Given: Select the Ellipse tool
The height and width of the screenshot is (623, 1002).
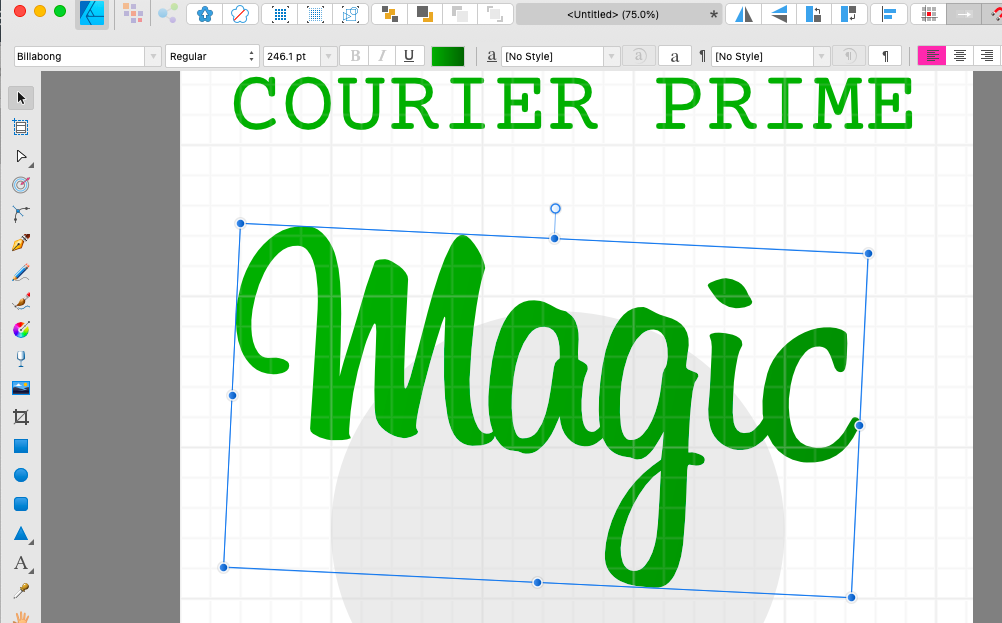Looking at the screenshot, I should tap(21, 475).
